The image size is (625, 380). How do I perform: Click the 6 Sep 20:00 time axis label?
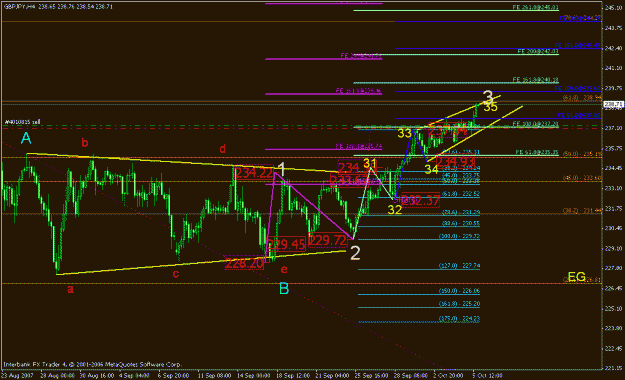pyautogui.click(x=173, y=375)
